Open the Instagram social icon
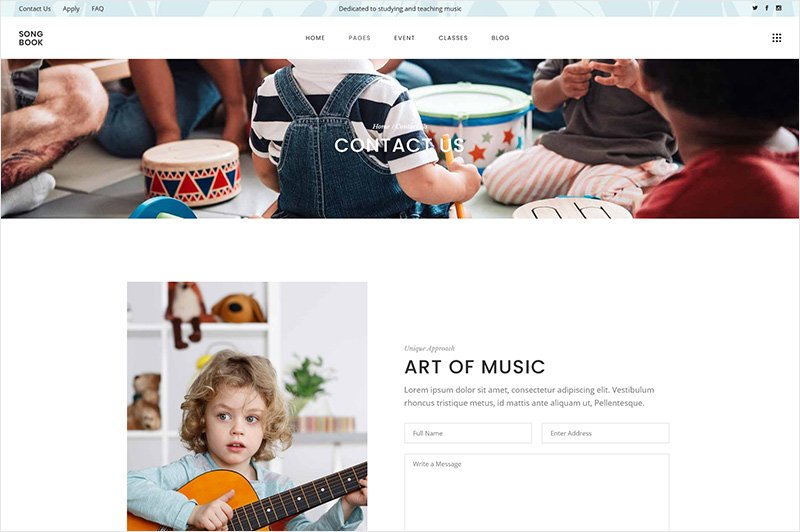800x532 pixels. point(779,8)
